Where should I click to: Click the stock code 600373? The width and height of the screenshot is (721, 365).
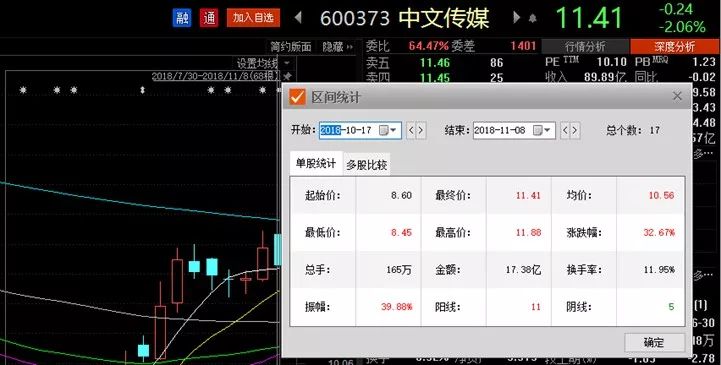pos(355,19)
